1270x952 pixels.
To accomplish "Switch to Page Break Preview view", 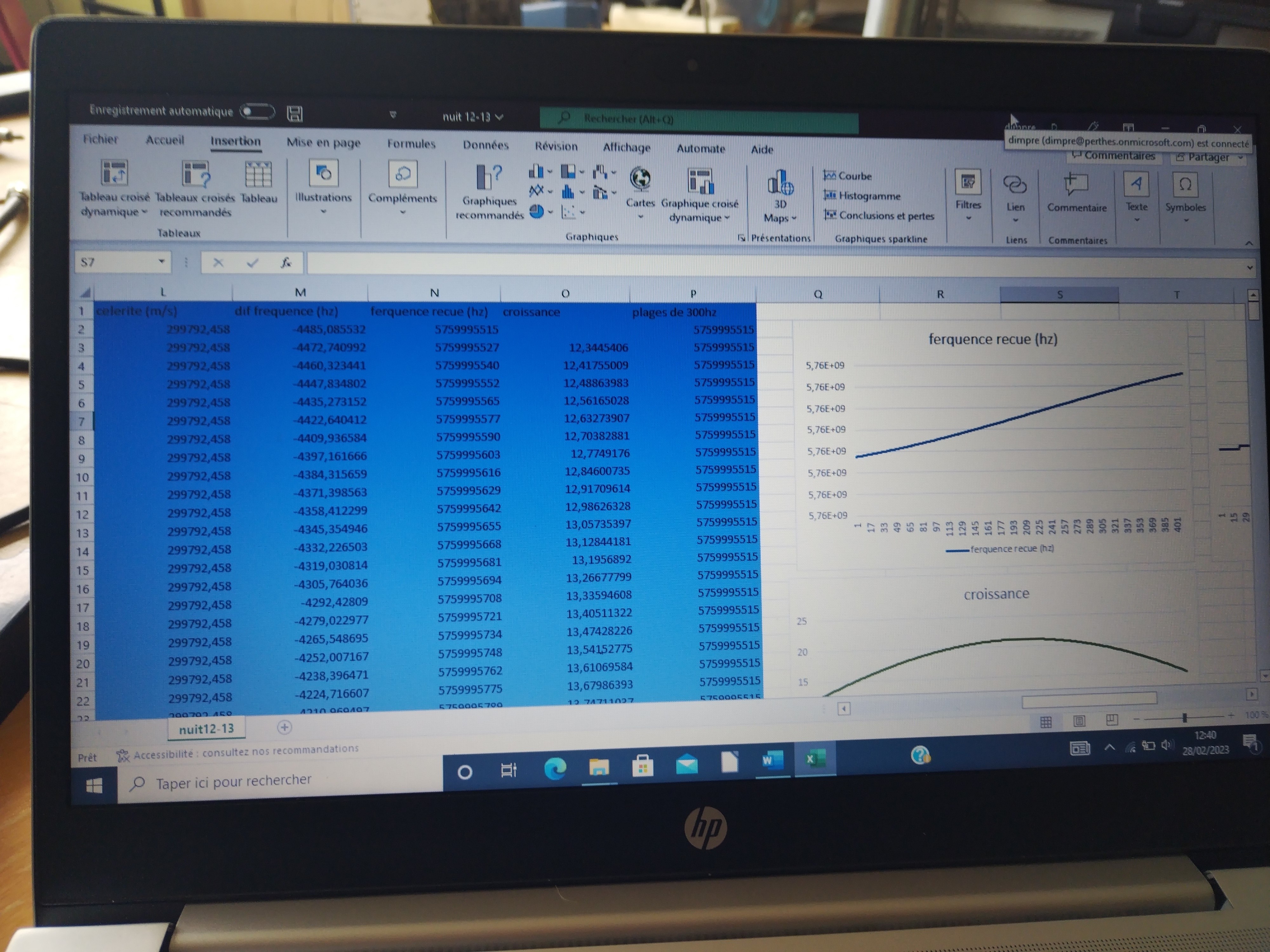I will [1112, 720].
